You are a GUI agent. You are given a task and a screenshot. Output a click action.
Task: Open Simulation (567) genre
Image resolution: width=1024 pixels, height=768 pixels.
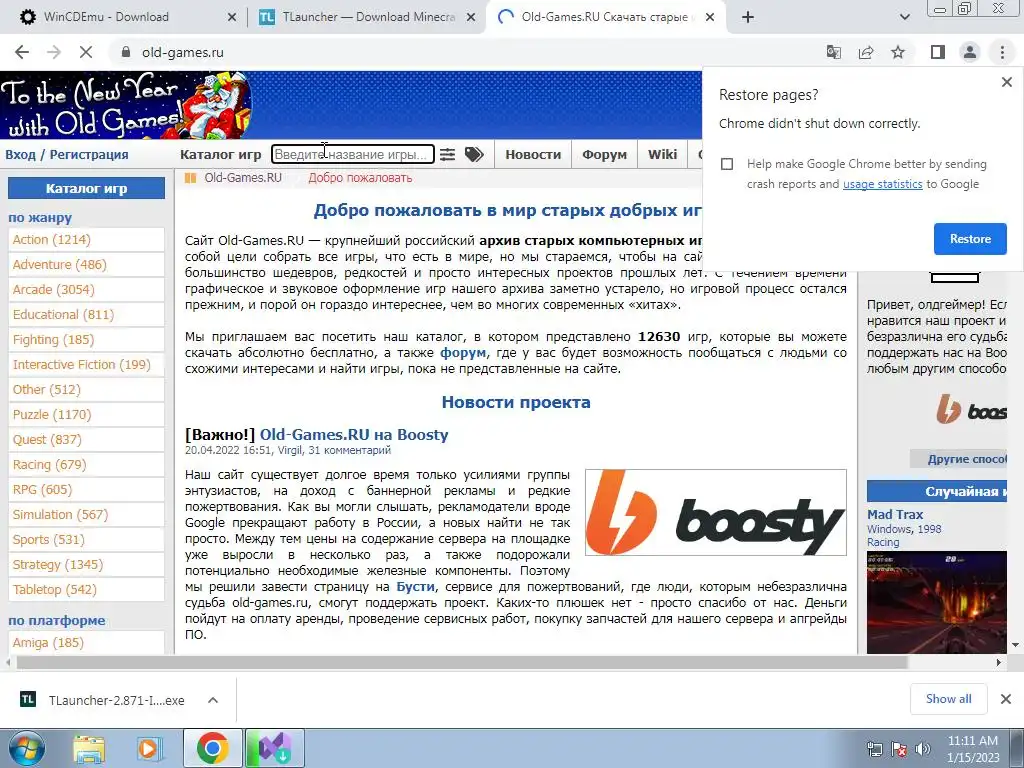click(86, 515)
